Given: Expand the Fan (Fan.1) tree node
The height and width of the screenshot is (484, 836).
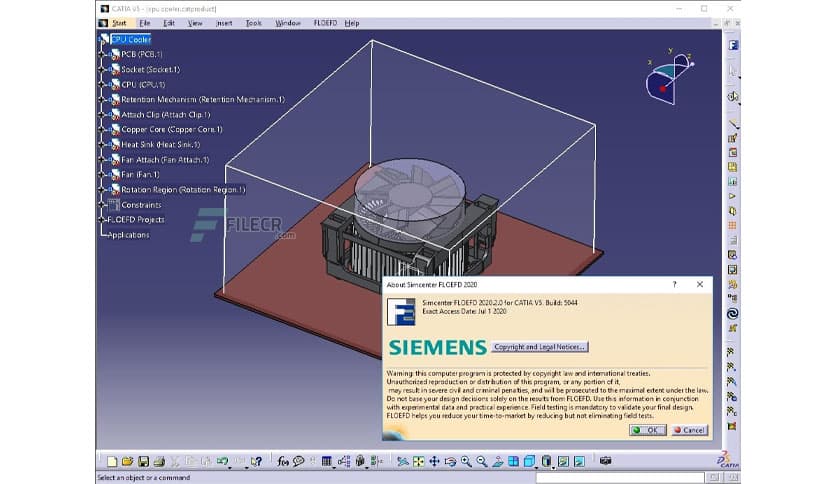Looking at the screenshot, I should click(x=102, y=174).
